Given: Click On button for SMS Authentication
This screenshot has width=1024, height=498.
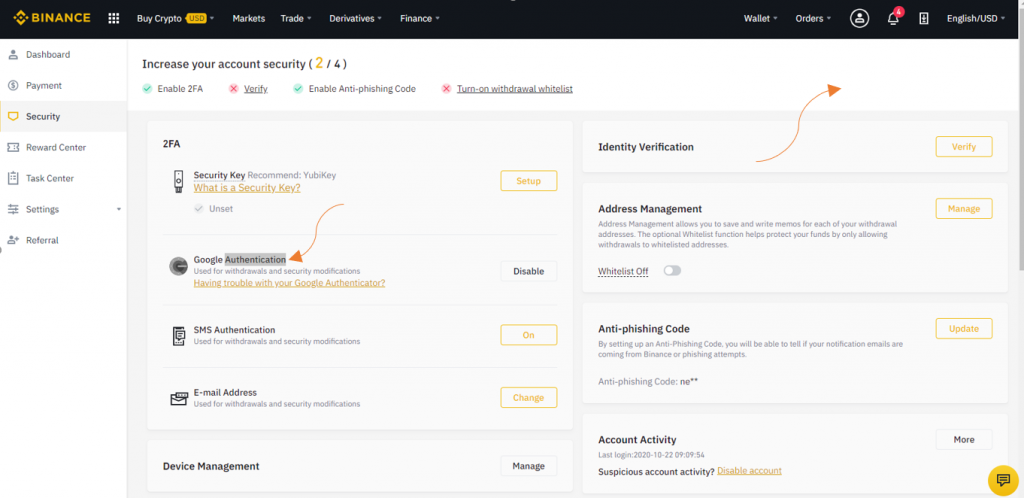Looking at the screenshot, I should (x=529, y=335).
